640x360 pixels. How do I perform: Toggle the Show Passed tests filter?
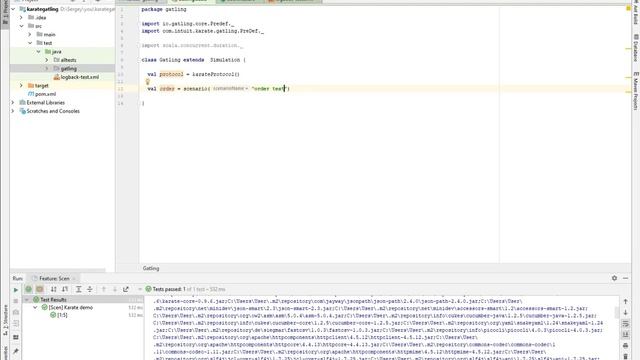coord(29,289)
